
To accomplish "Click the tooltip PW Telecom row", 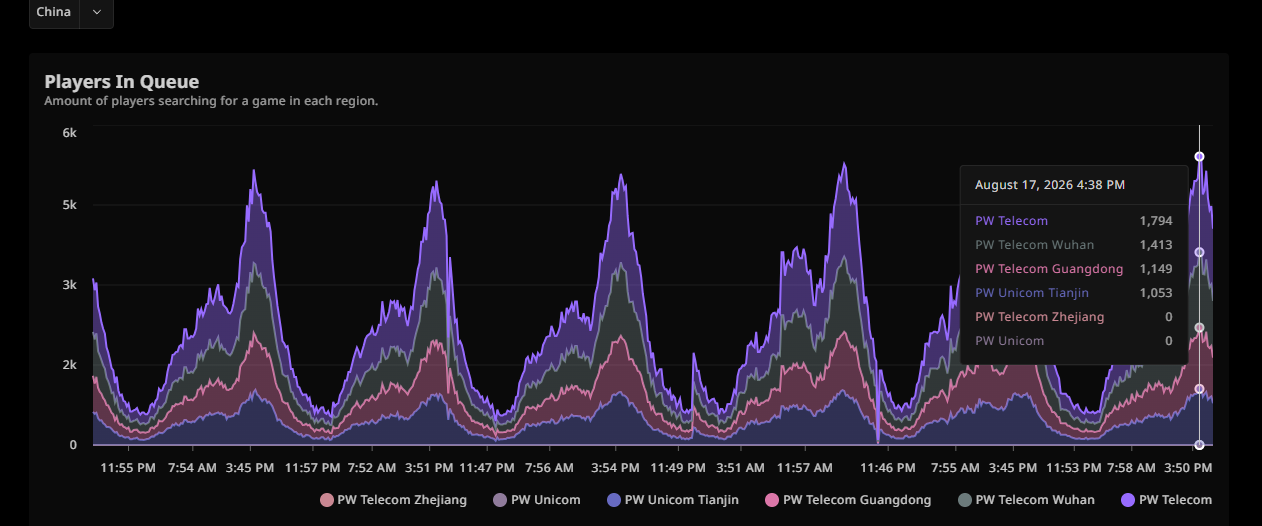I will 1074,221.
